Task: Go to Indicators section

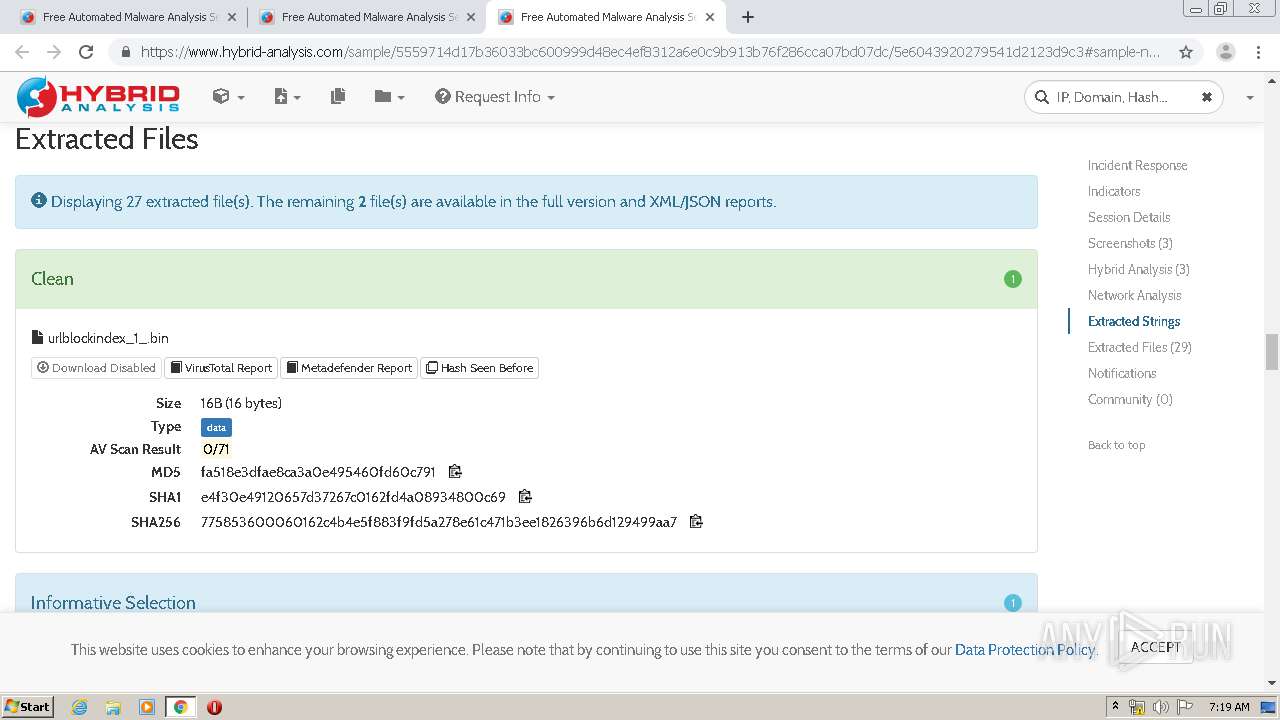Action: click(1114, 191)
